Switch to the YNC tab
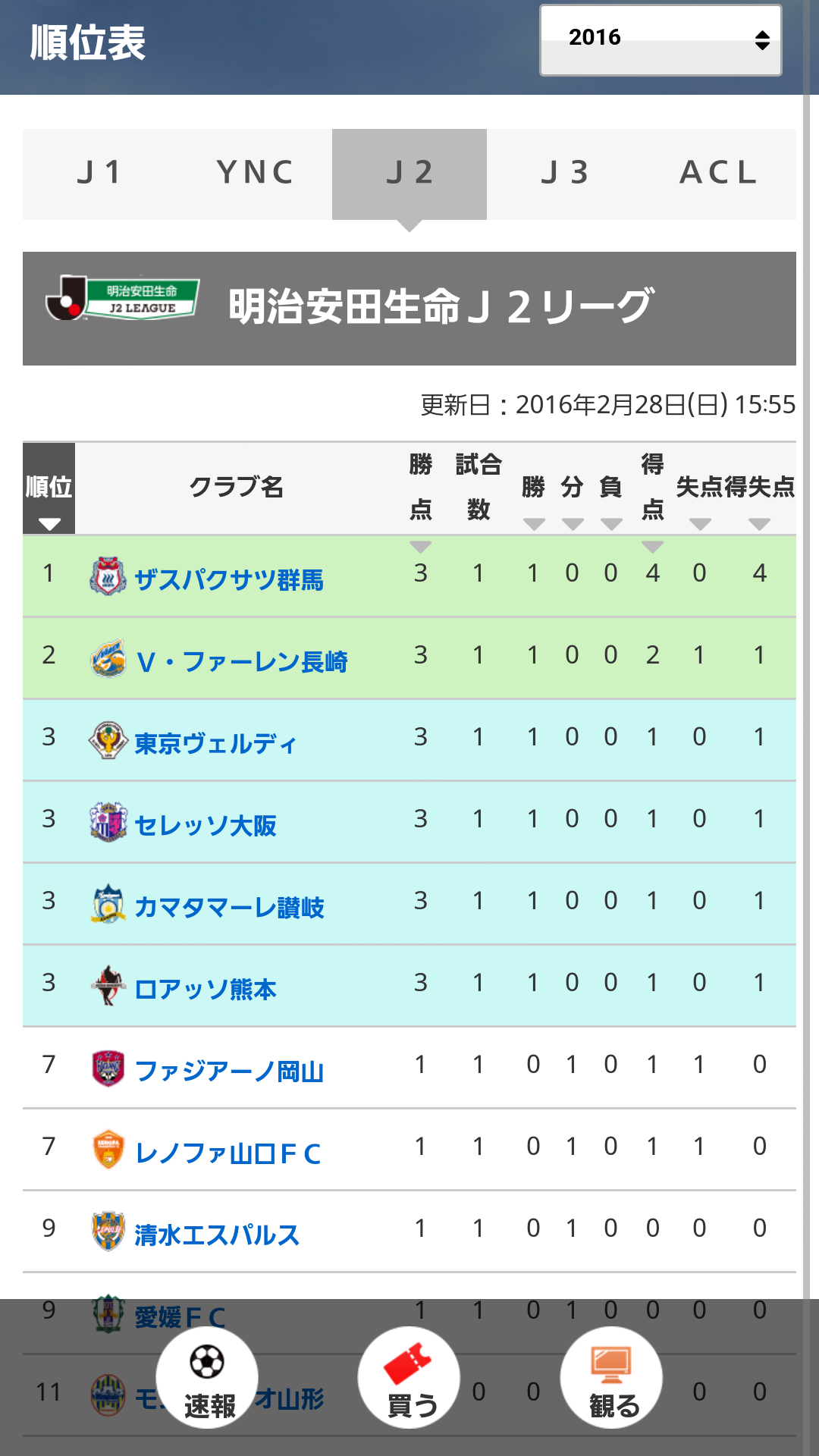 tap(255, 174)
